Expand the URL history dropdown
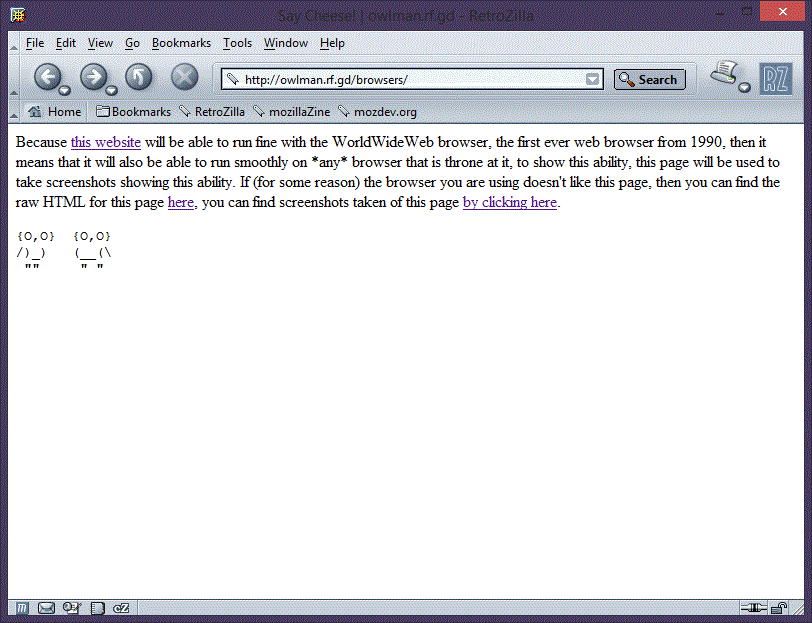 [593, 80]
